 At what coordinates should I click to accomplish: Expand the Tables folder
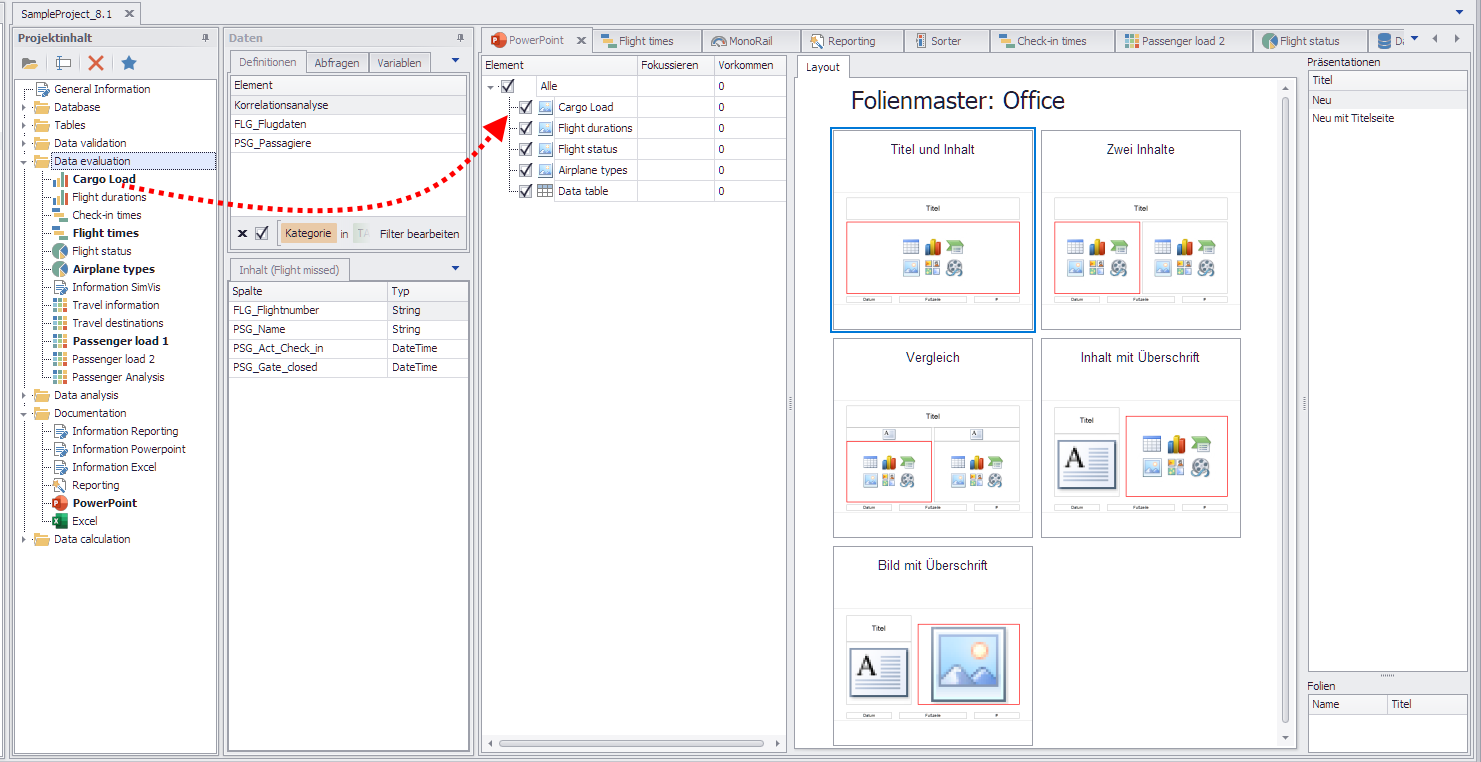click(24, 125)
